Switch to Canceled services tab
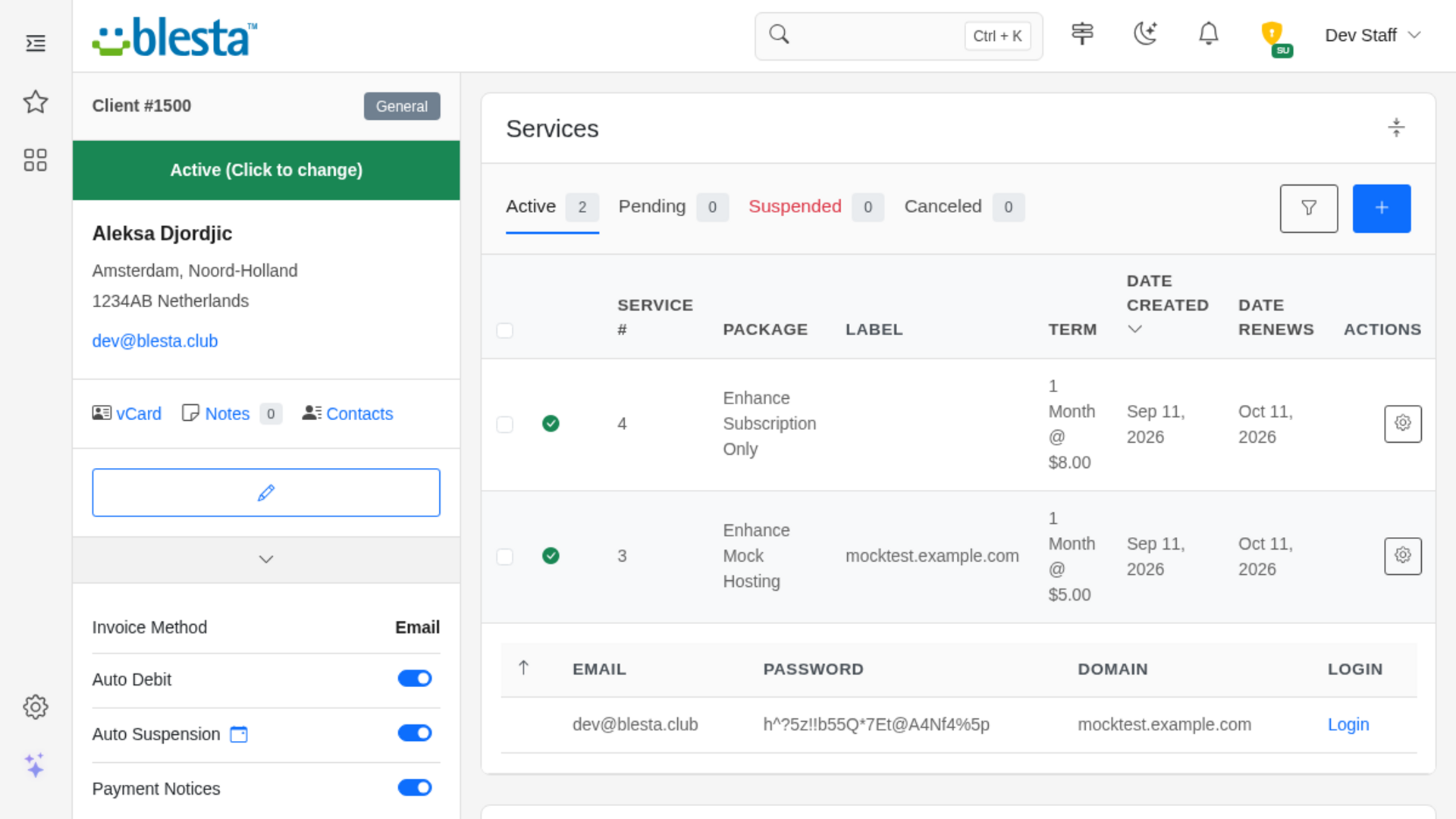Viewport: 1456px width, 819px height. pos(964,207)
